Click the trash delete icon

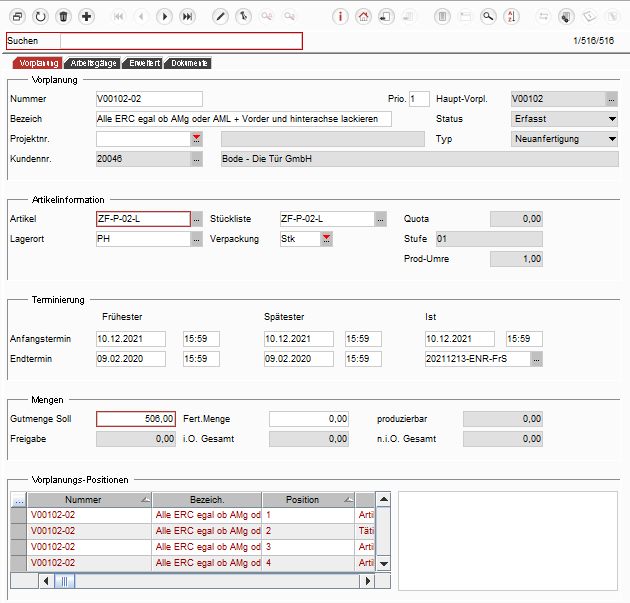pyautogui.click(x=63, y=16)
